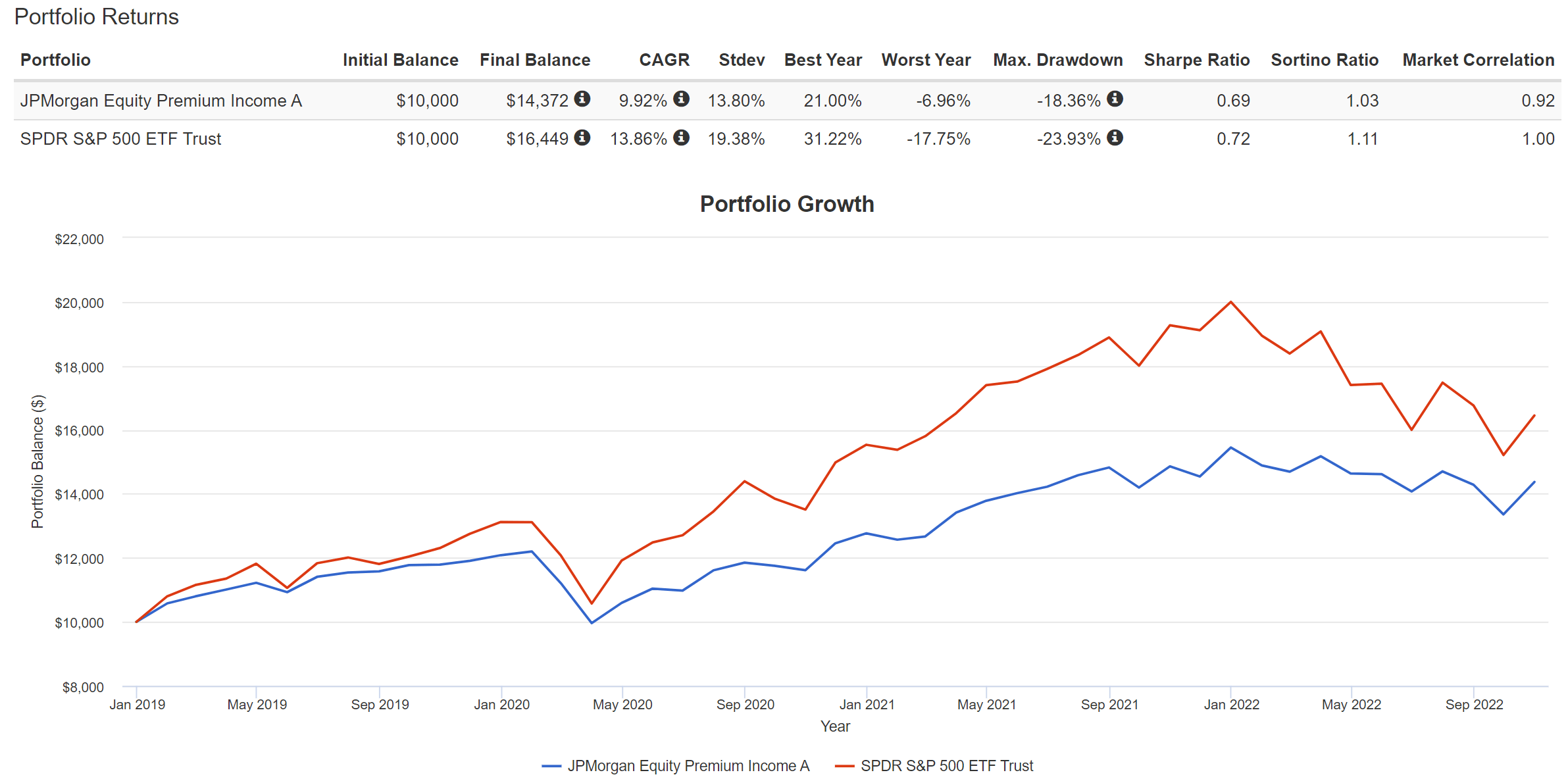The width and height of the screenshot is (1568, 781).
Task: Click the Portfolio Balance ($) axis title
Action: click(x=38, y=462)
